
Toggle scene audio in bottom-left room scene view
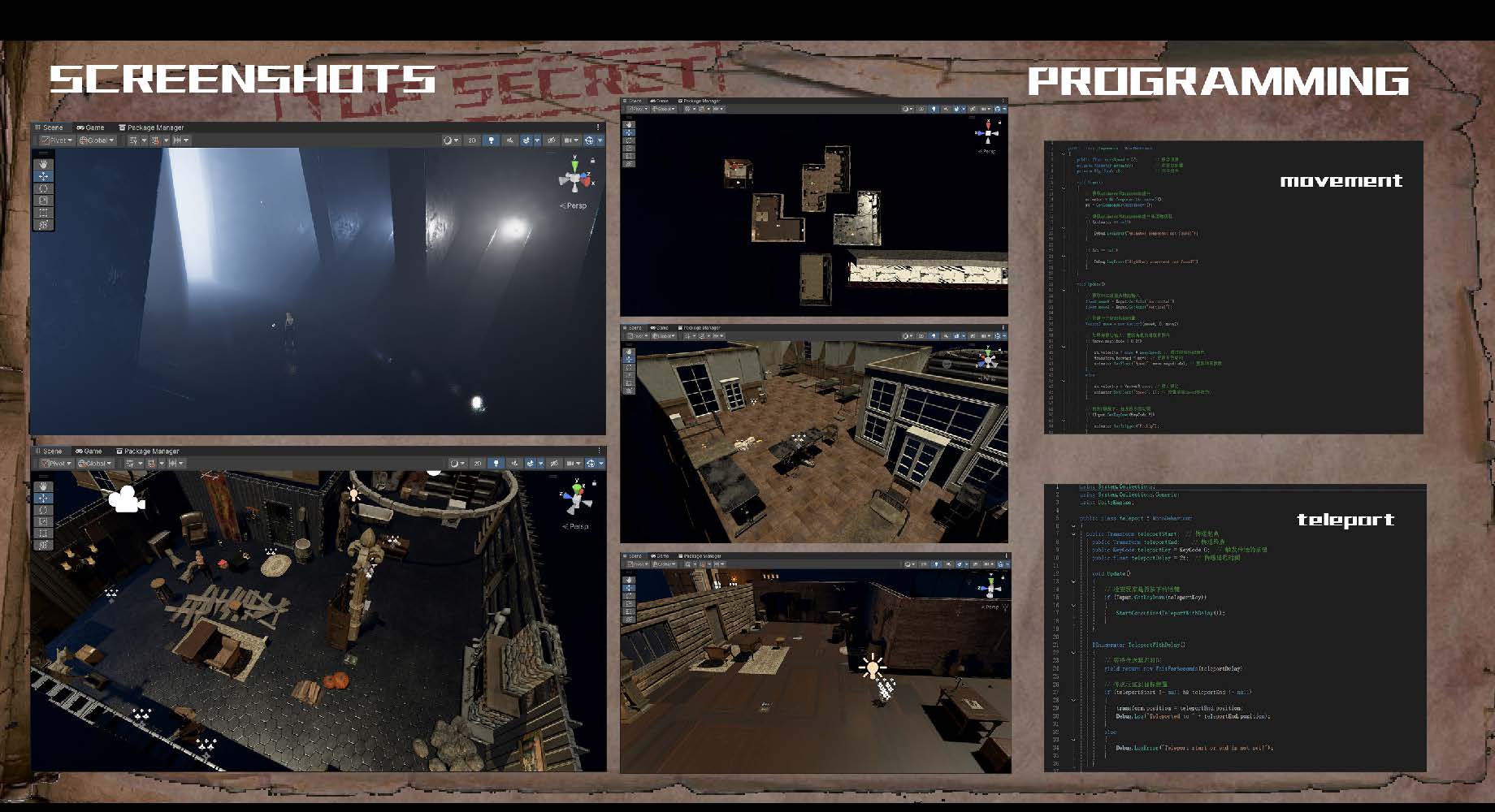(514, 464)
